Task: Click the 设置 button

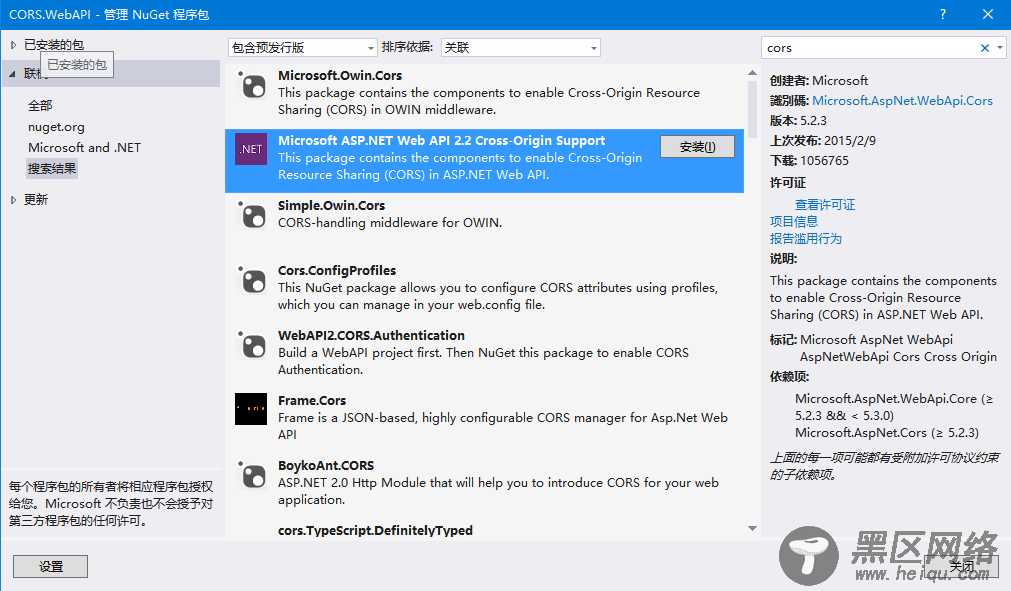Action: pyautogui.click(x=50, y=567)
